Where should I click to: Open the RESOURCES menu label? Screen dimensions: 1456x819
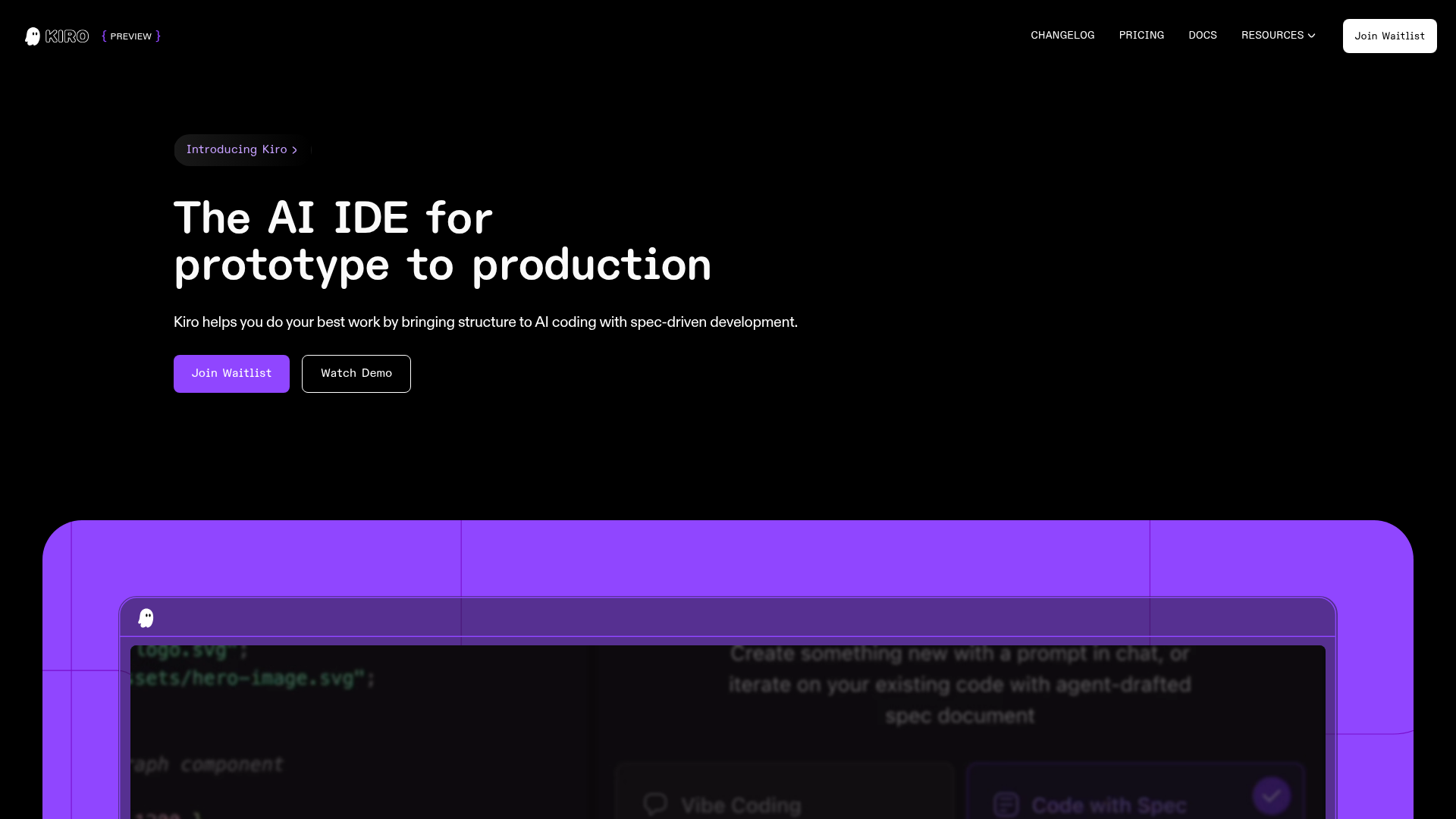(x=1272, y=36)
